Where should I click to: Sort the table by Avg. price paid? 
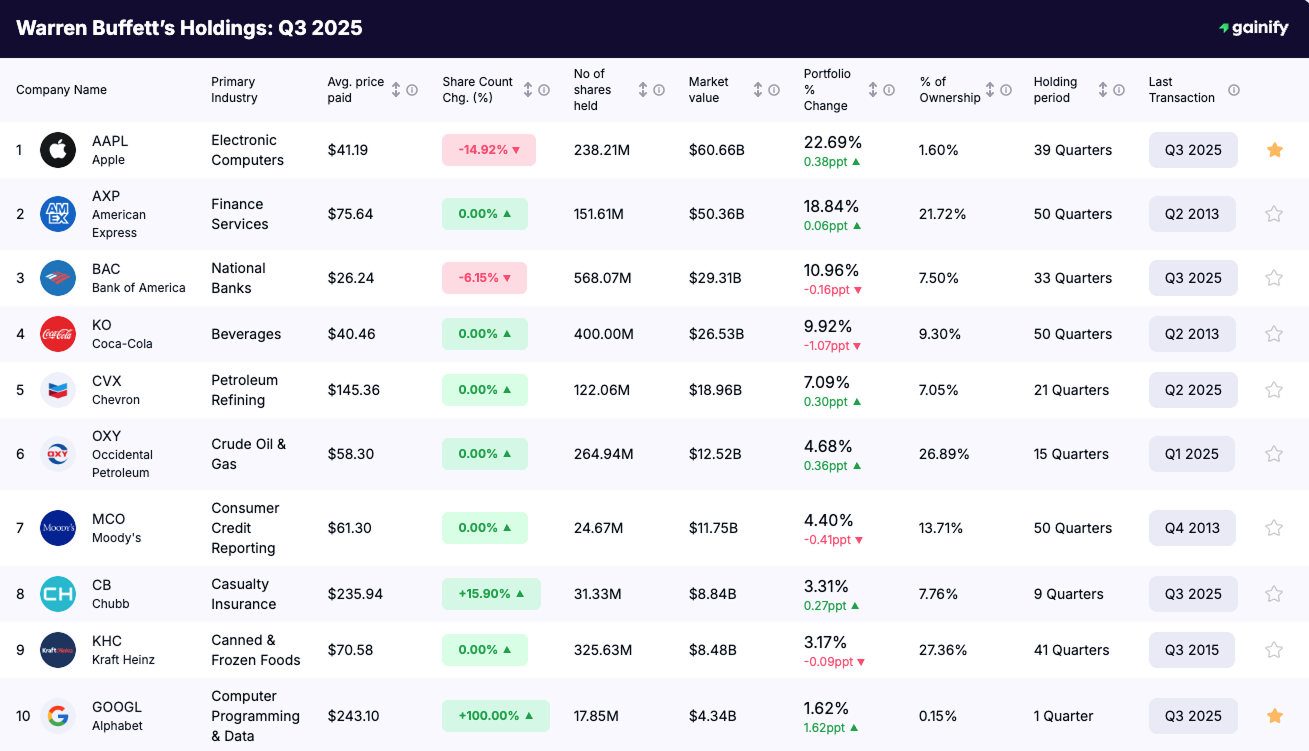pos(394,89)
